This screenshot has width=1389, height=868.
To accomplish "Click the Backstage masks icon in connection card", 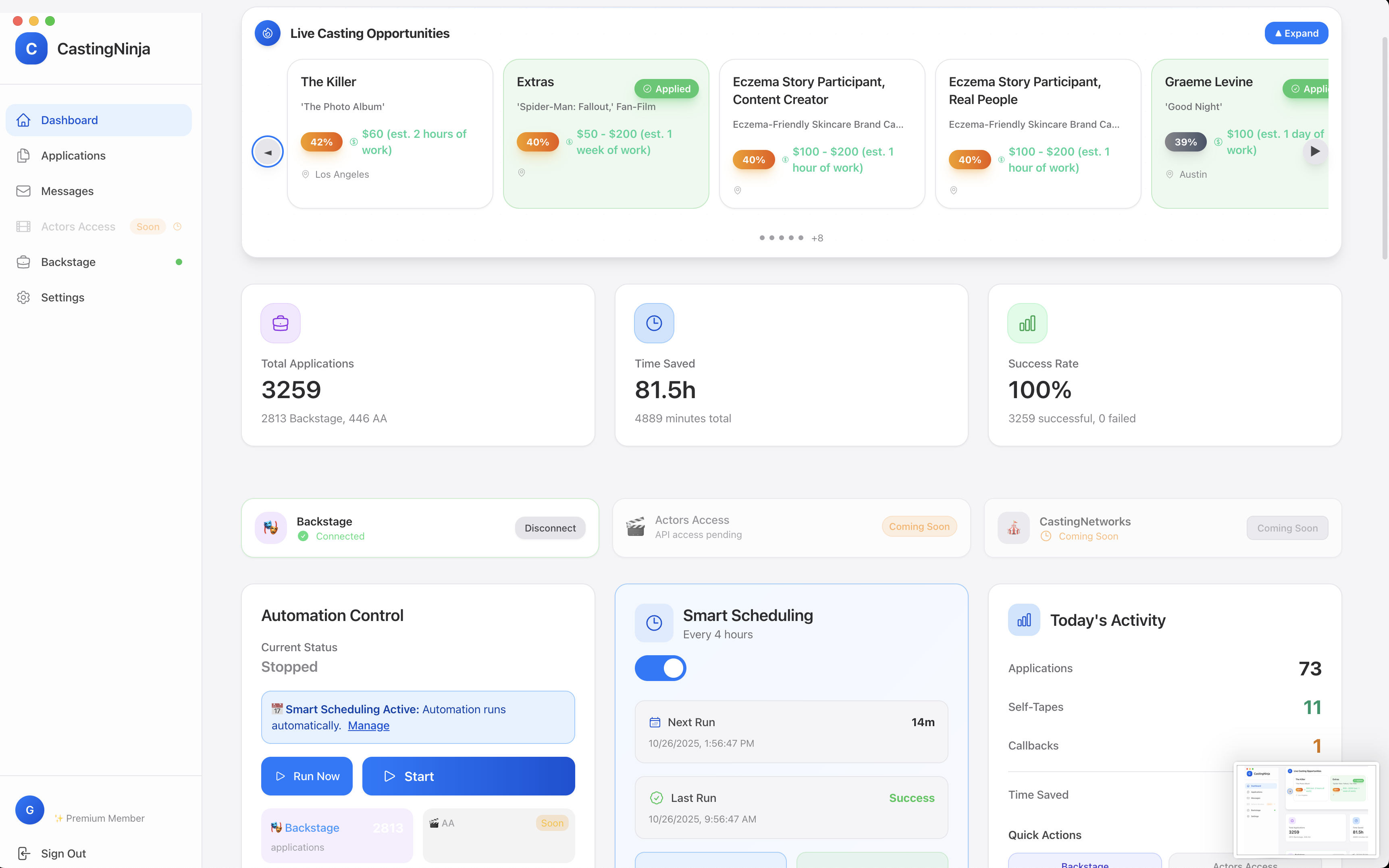I will coord(270,527).
